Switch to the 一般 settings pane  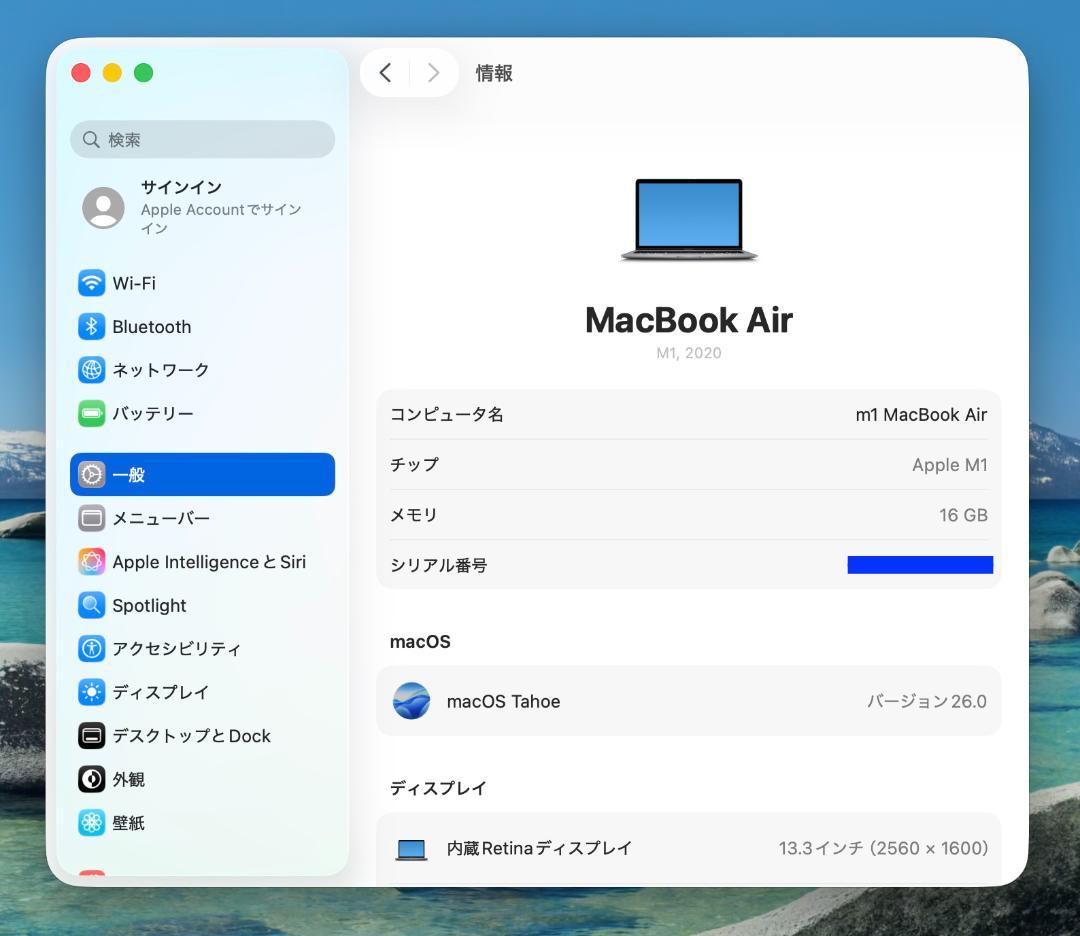pos(130,474)
